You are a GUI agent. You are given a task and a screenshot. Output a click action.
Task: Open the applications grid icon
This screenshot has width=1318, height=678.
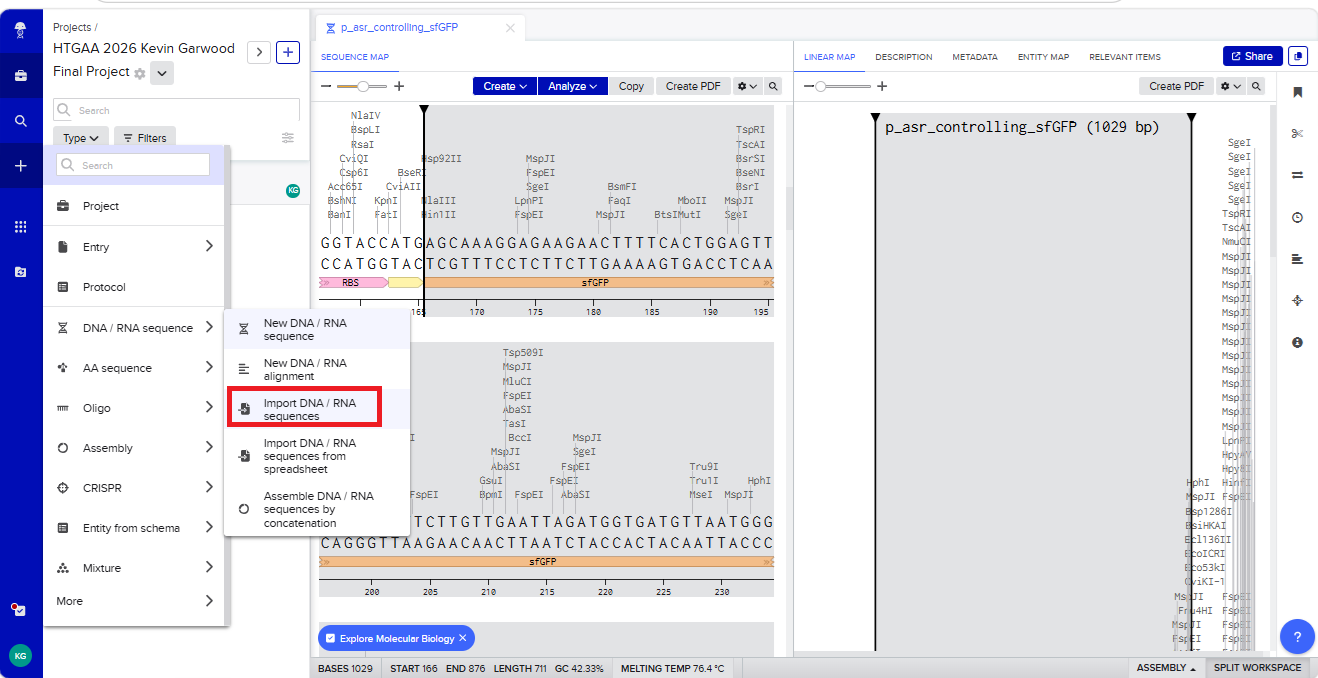[21, 227]
